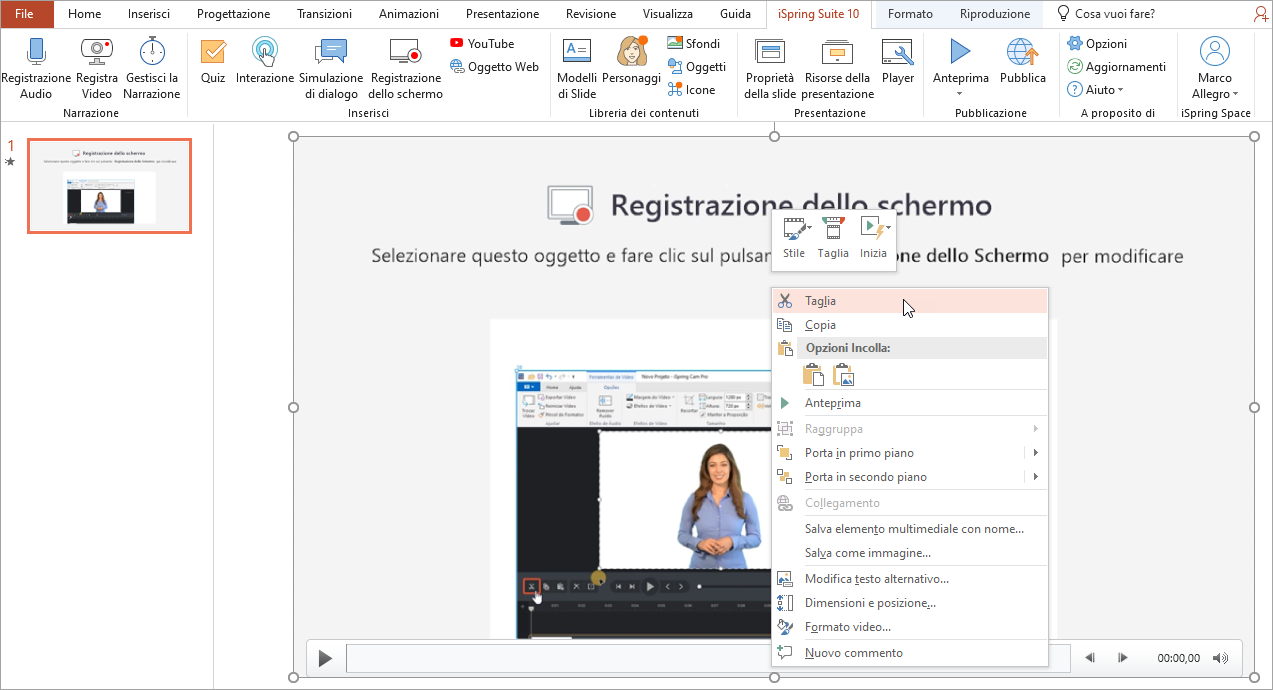Viewport: 1273px width, 690px height.
Task: Select Formato video... menu entry
Action: pos(847,627)
